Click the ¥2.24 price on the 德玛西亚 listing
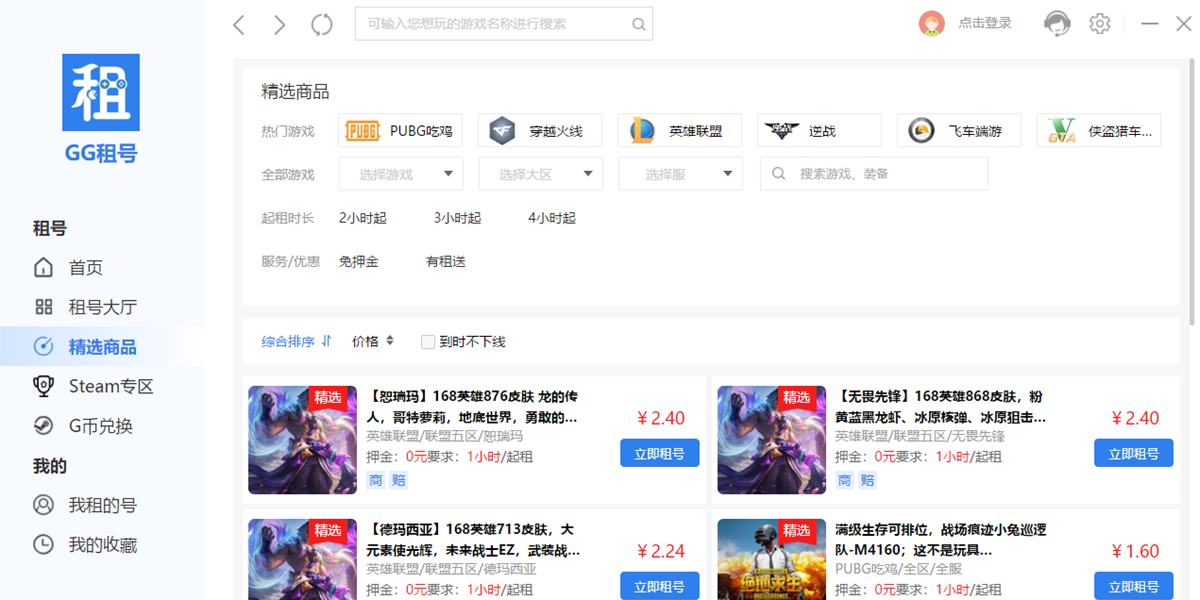The width and height of the screenshot is (1200, 600). [x=661, y=551]
